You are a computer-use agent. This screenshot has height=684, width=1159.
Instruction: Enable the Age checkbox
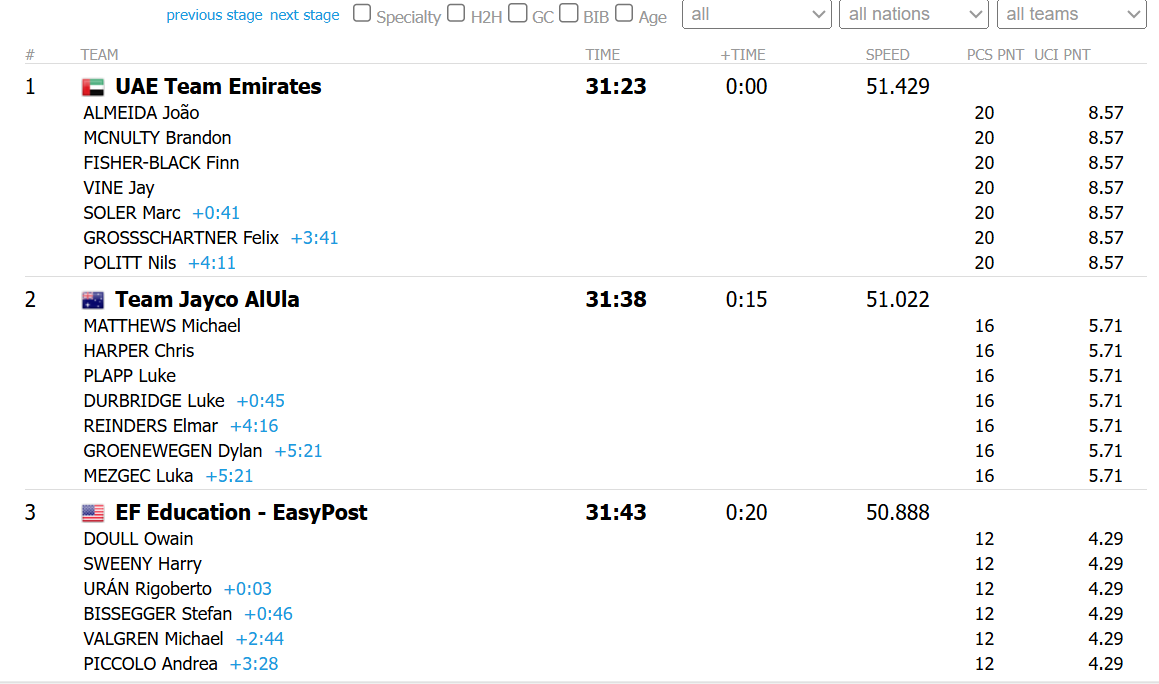pos(624,13)
